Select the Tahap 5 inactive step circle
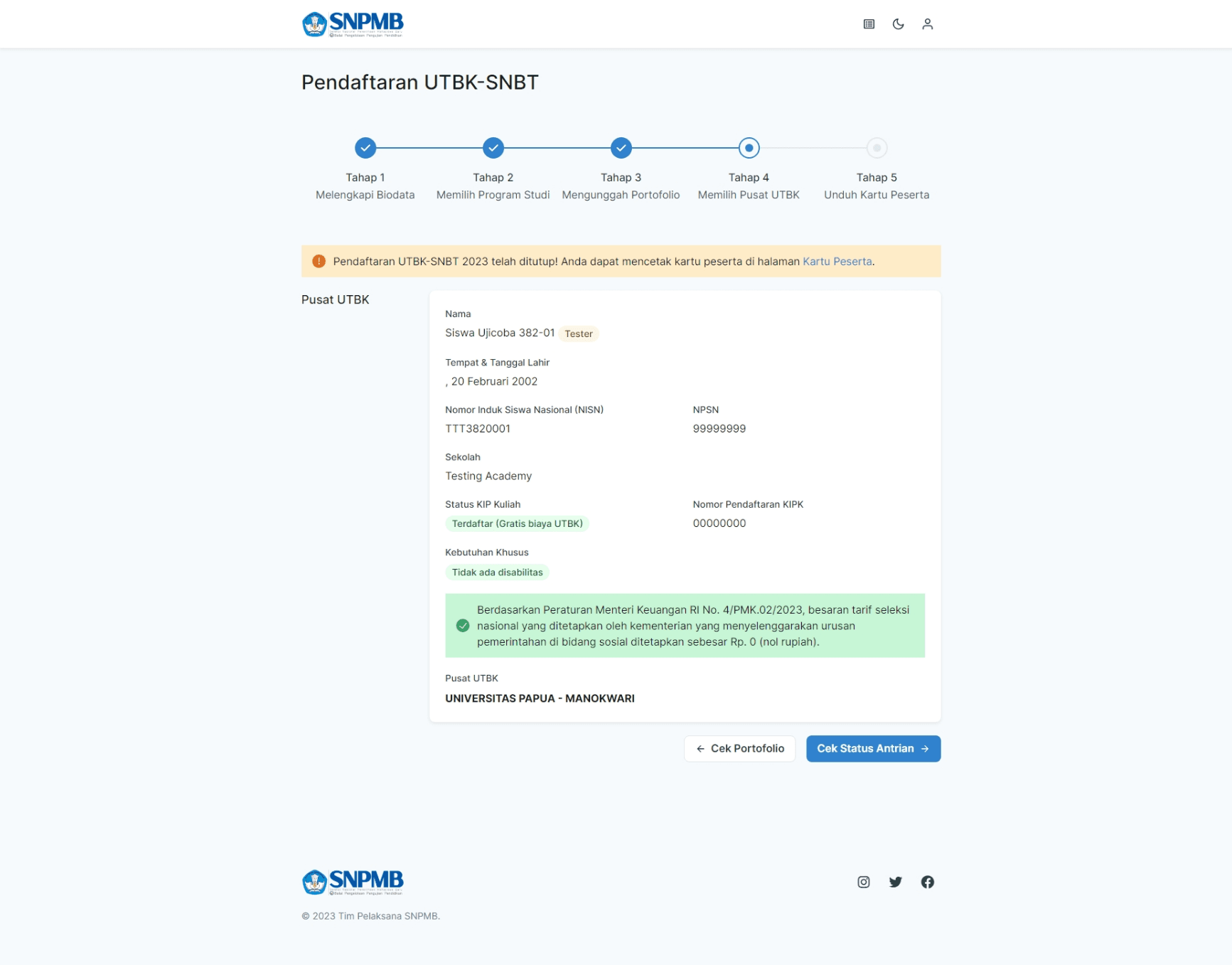Viewport: 1232px width, 965px height. 876,148
